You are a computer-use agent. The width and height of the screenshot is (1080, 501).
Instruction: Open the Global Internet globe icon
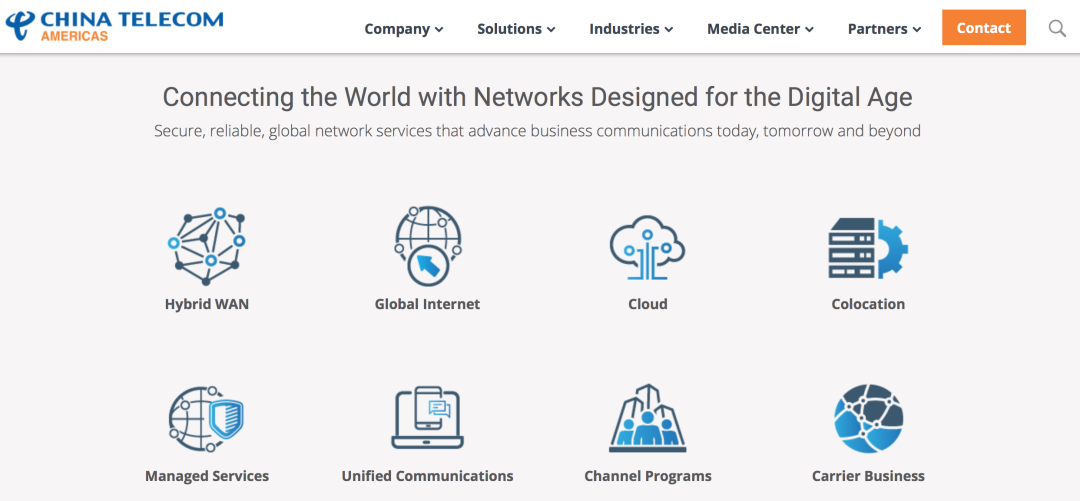tap(427, 246)
